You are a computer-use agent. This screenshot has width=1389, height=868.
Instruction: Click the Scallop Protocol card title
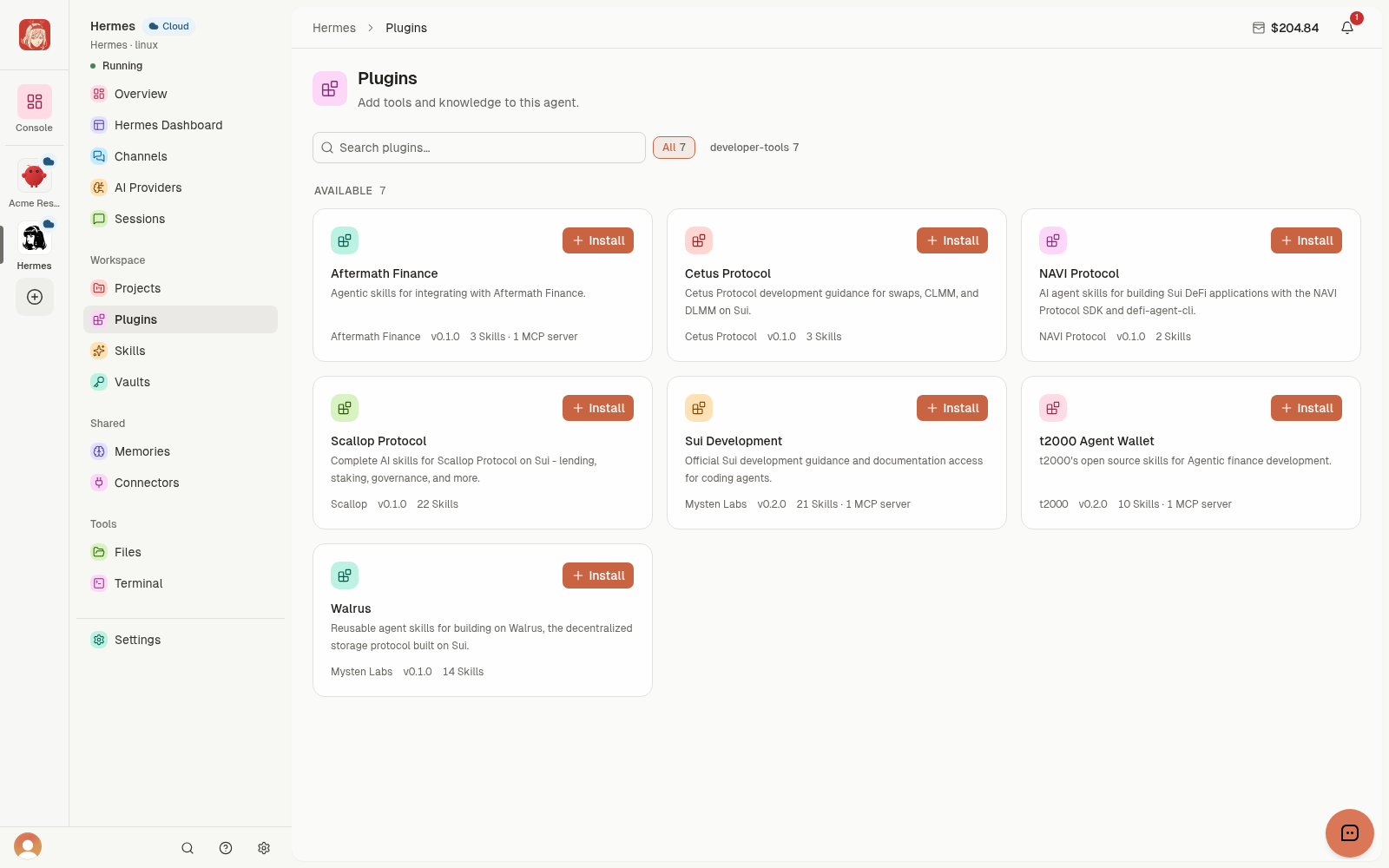click(x=379, y=441)
